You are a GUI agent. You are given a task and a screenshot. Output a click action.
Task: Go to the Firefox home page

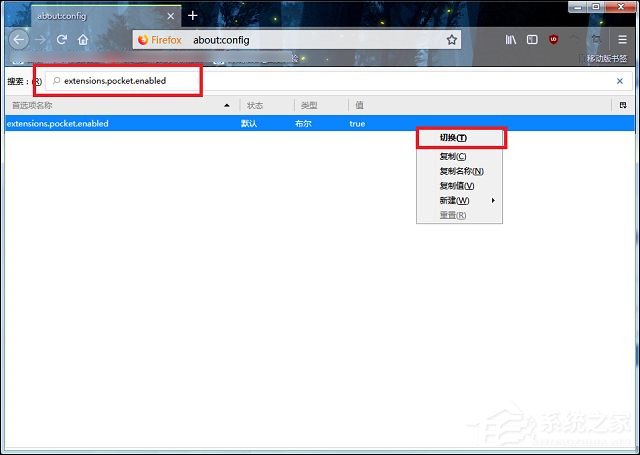tap(83, 40)
